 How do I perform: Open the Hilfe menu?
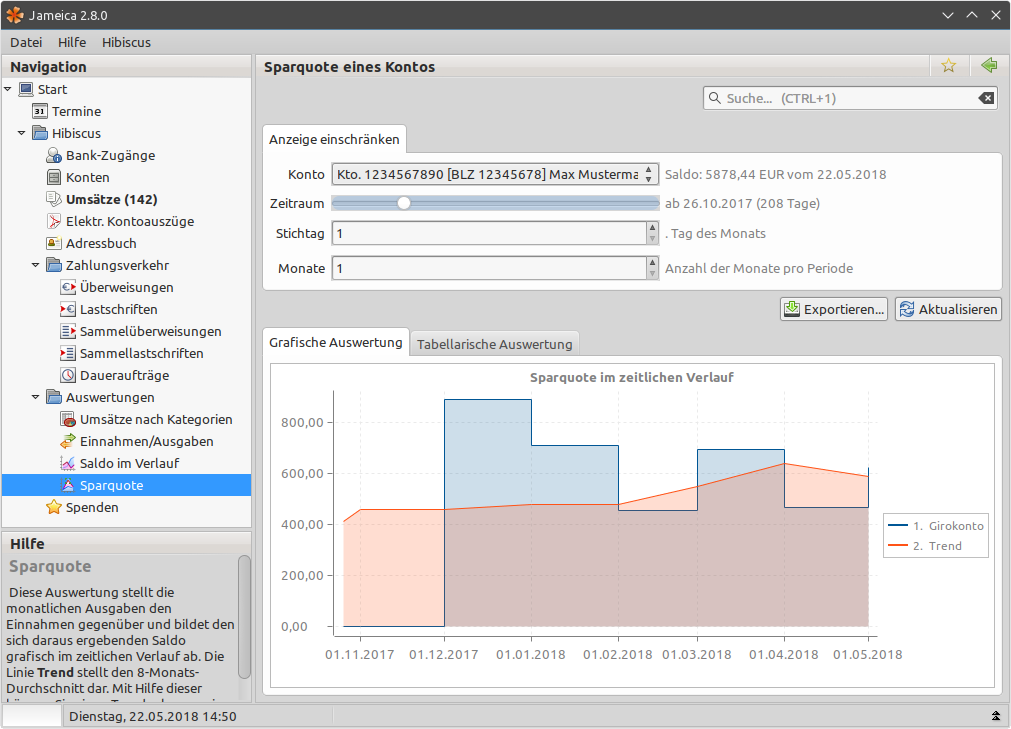pos(72,42)
